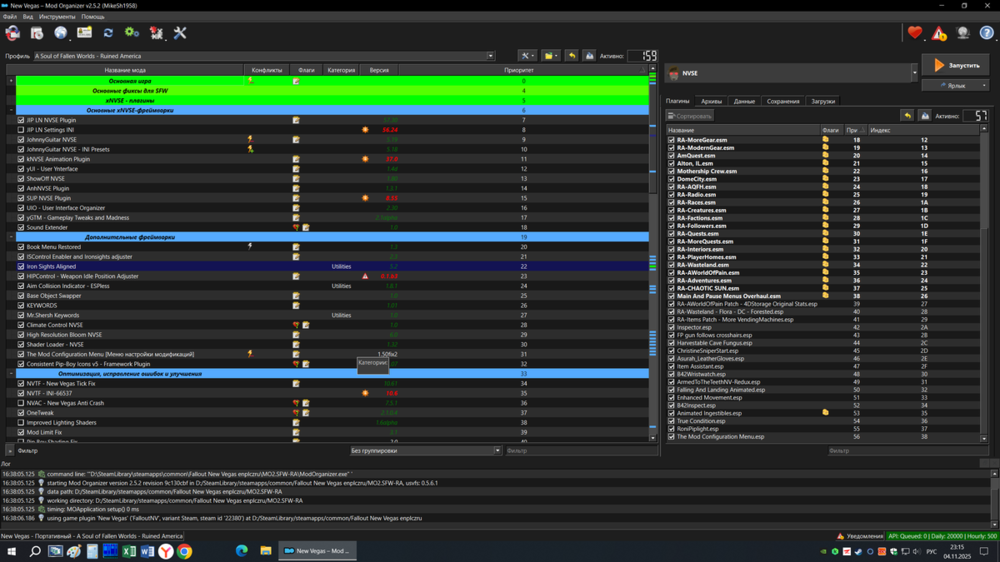Open settings wrench and screwdriver icon
This screenshot has height=562, width=1000.
coord(180,33)
